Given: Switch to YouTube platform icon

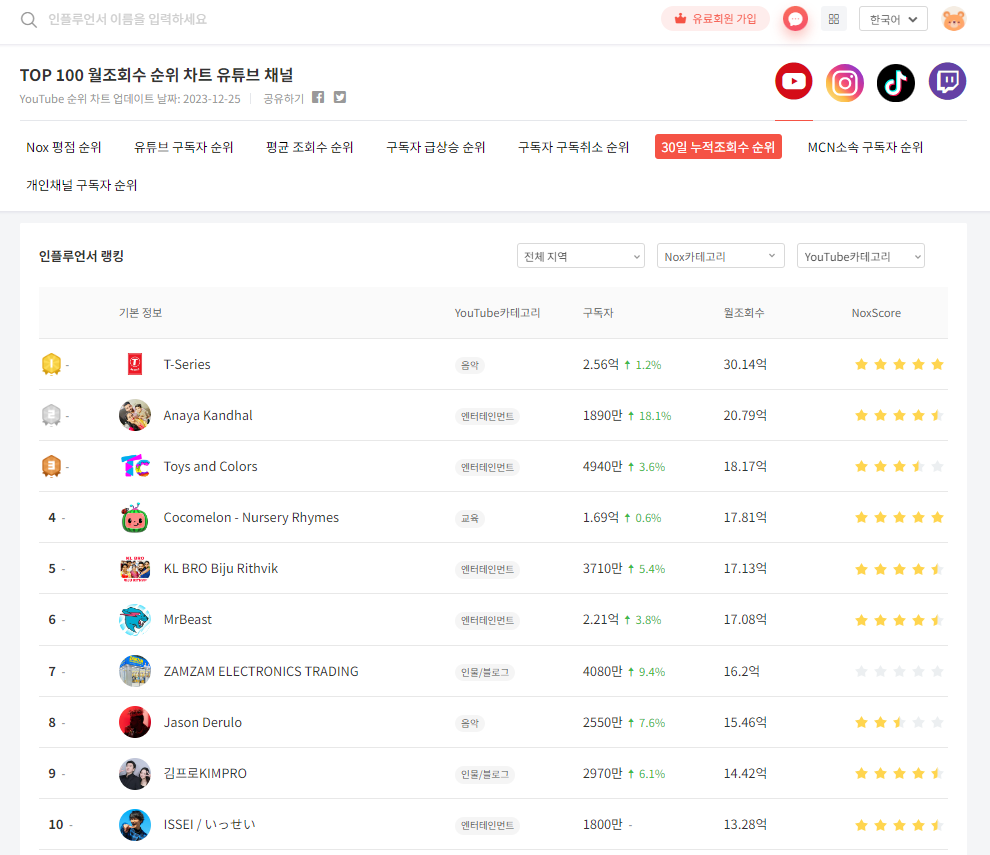Looking at the screenshot, I should 794,81.
